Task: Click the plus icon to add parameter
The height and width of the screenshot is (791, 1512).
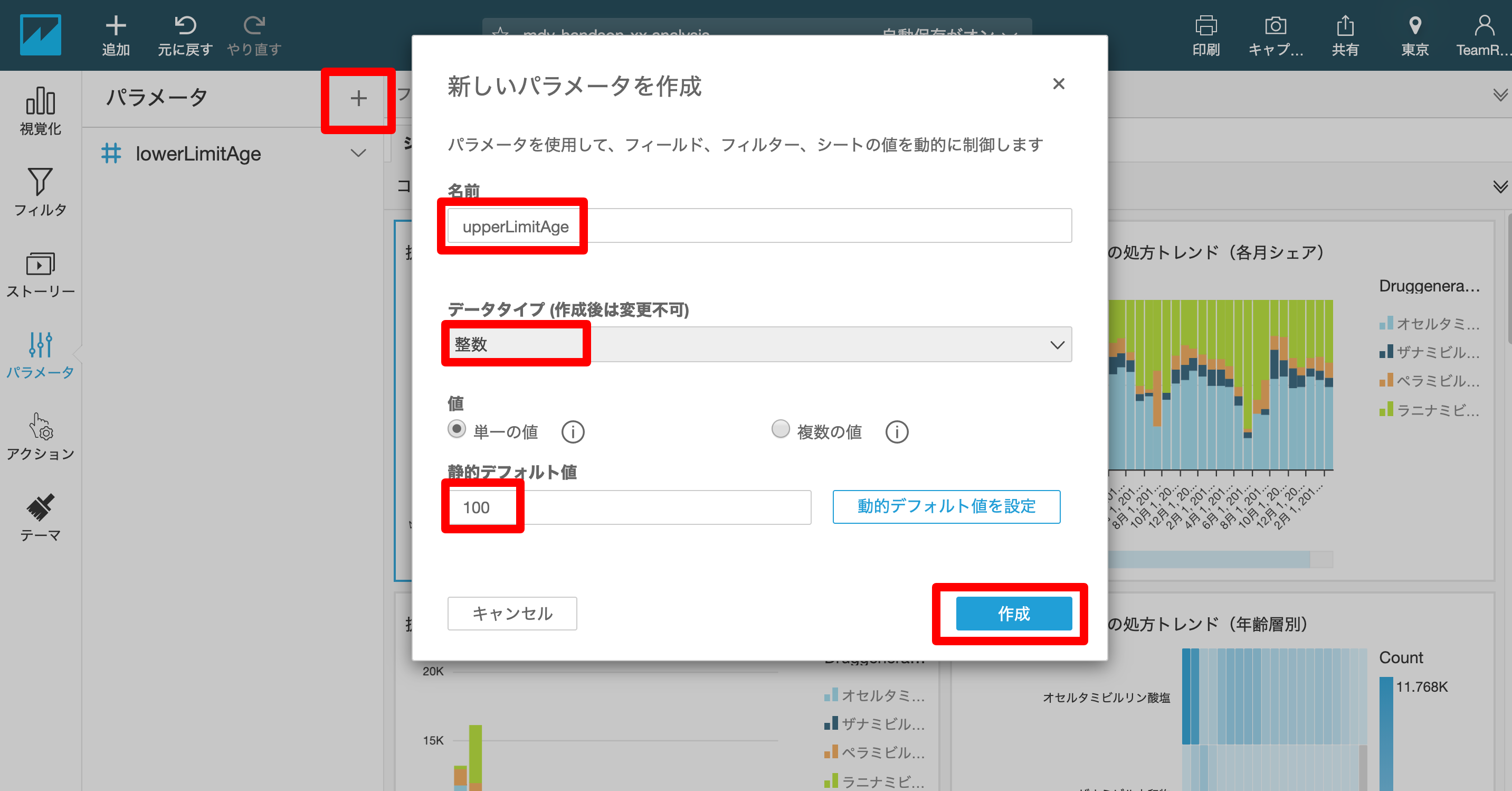Action: click(359, 99)
